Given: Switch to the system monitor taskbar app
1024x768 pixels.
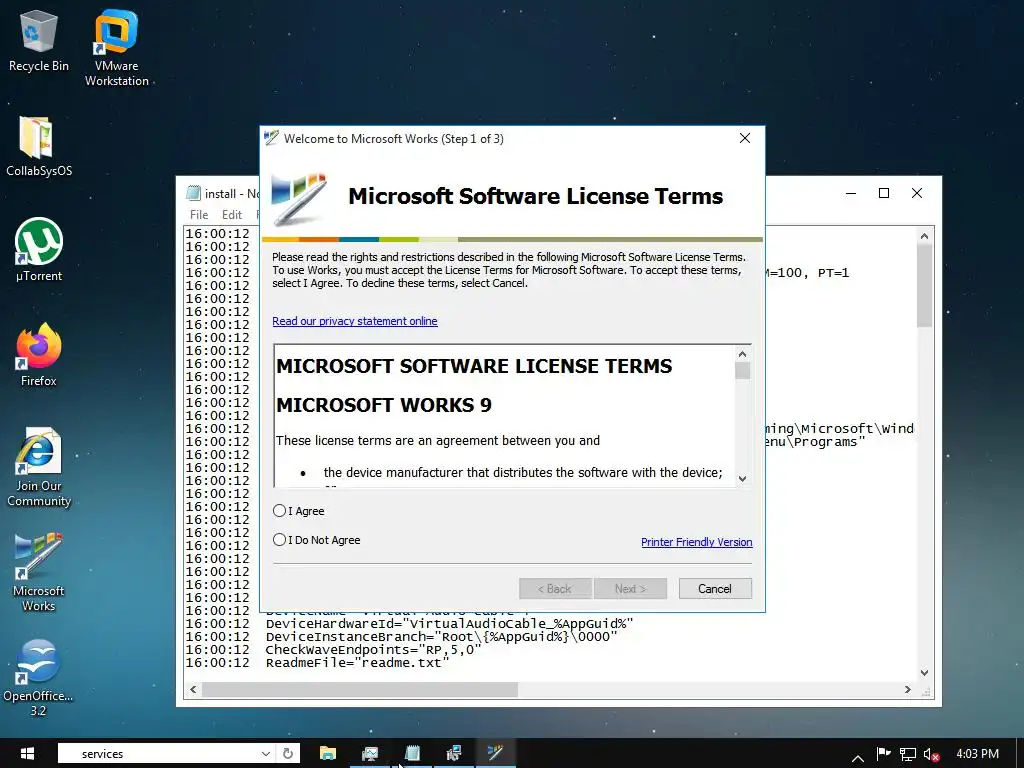Looking at the screenshot, I should tap(370, 754).
